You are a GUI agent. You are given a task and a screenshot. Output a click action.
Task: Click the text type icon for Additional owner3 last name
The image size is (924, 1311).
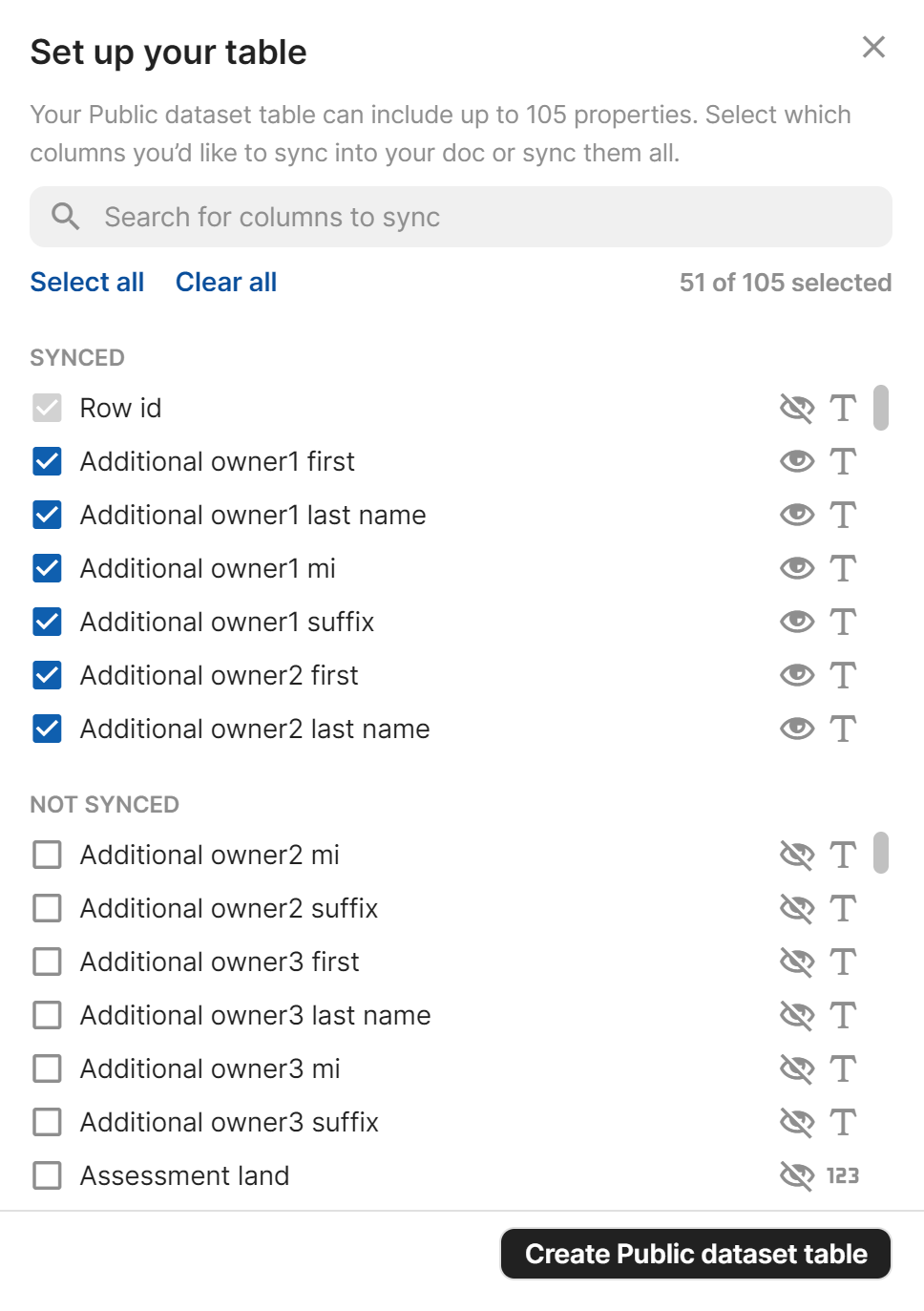(844, 1015)
